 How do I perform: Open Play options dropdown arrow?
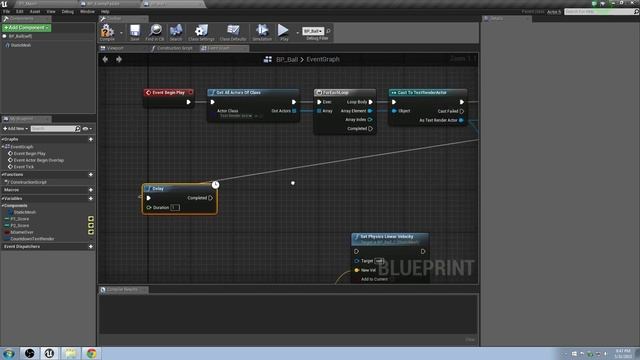point(297,32)
